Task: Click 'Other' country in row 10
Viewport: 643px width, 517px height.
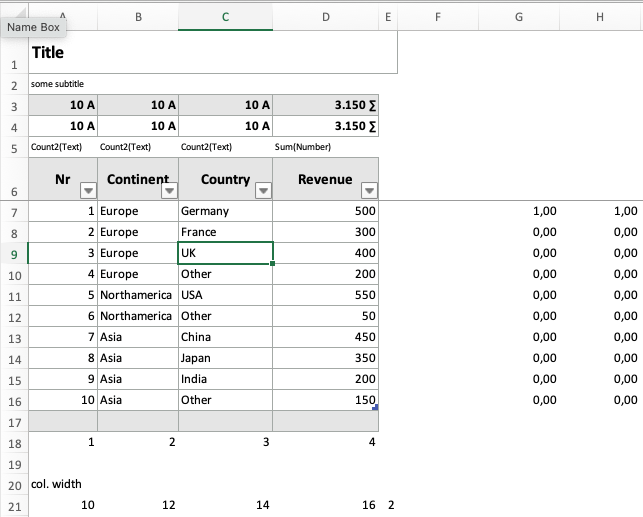Action: click(x=225, y=274)
